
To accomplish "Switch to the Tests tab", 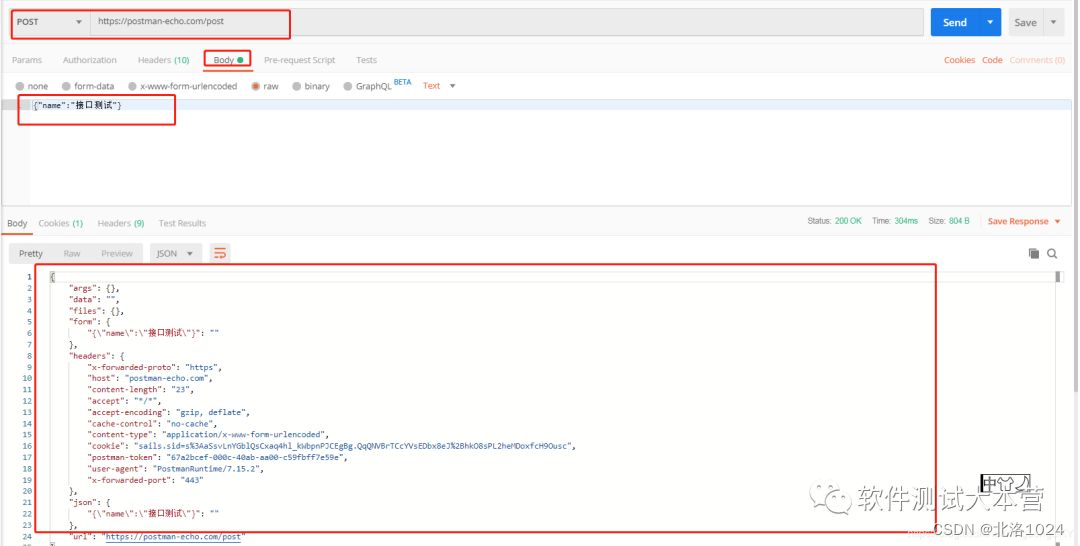I will click(x=366, y=60).
